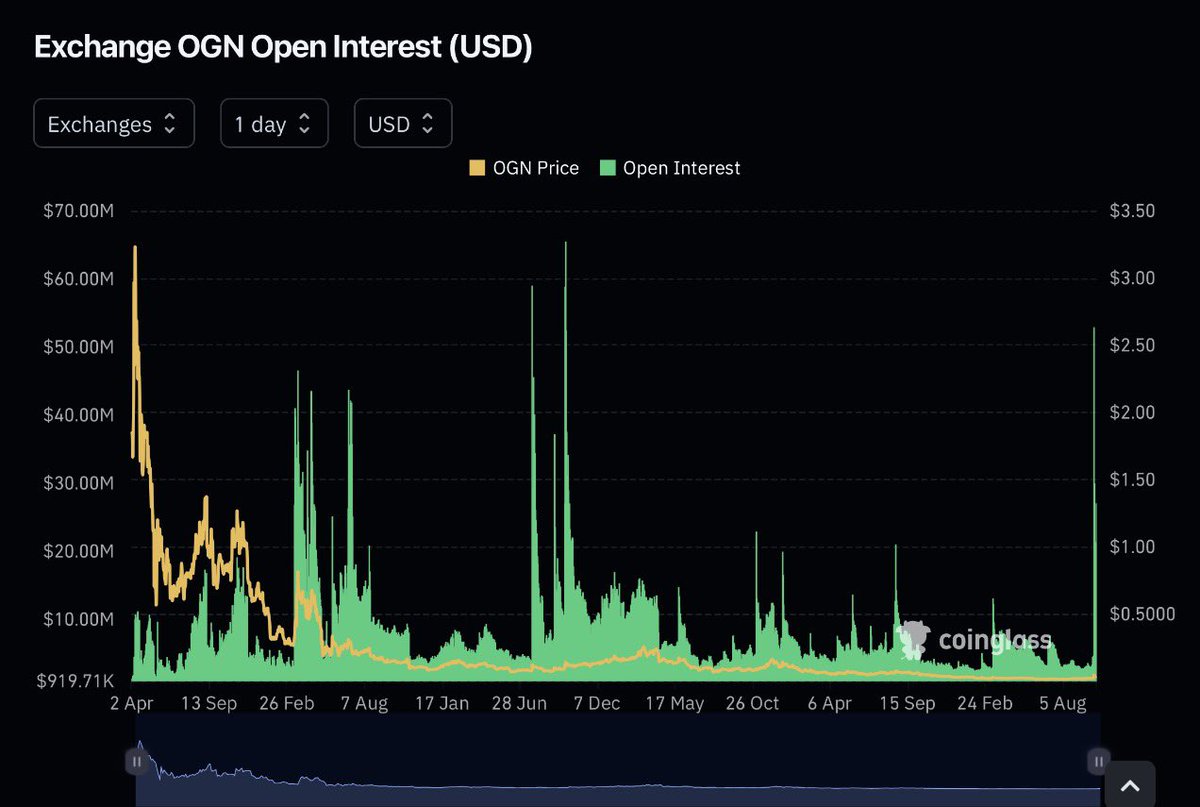
Task: Click the 7 Aug date label
Action: pyautogui.click(x=364, y=704)
